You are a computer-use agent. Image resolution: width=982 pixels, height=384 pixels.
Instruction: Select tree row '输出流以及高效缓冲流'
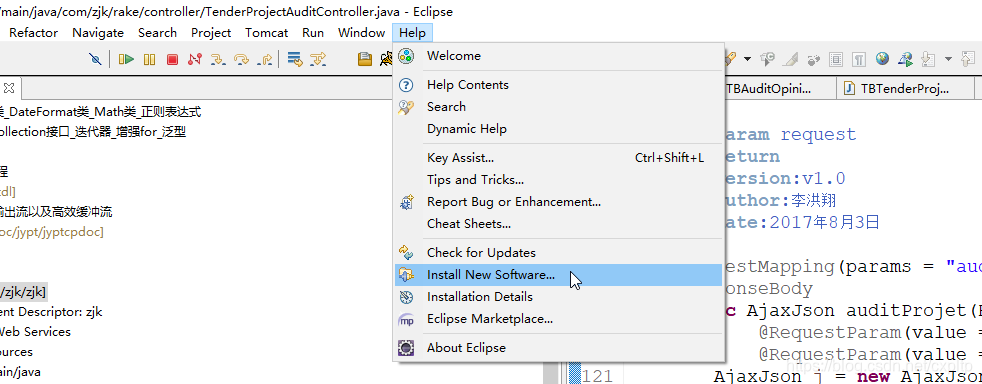tap(56, 212)
